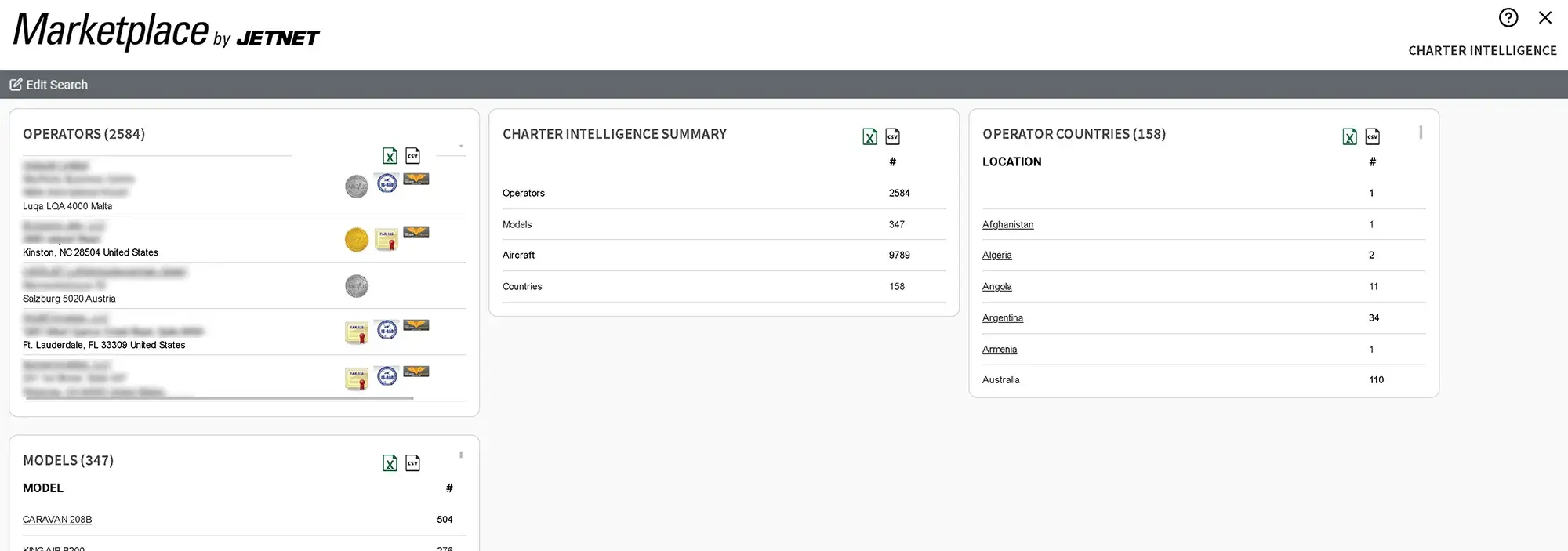Open the Armenia location link
This screenshot has width=1568, height=551.
click(999, 350)
